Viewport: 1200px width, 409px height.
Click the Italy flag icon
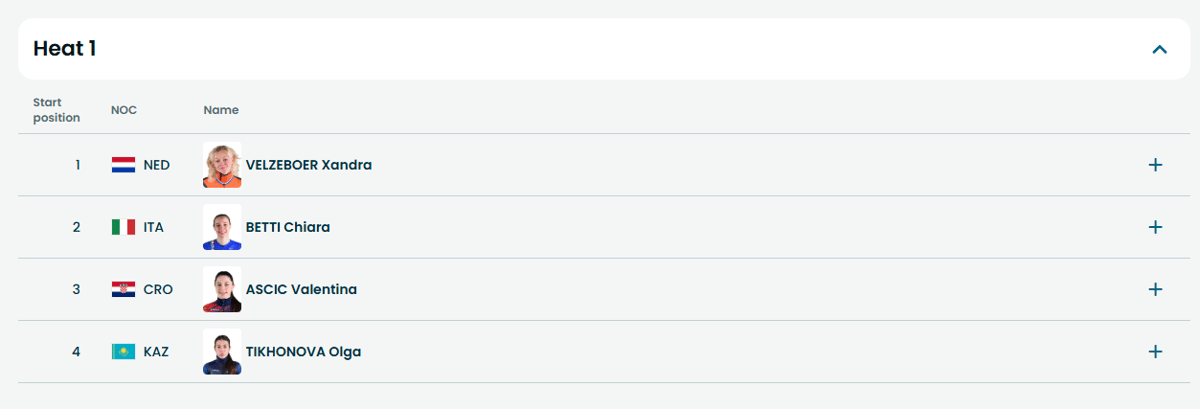coord(123,227)
